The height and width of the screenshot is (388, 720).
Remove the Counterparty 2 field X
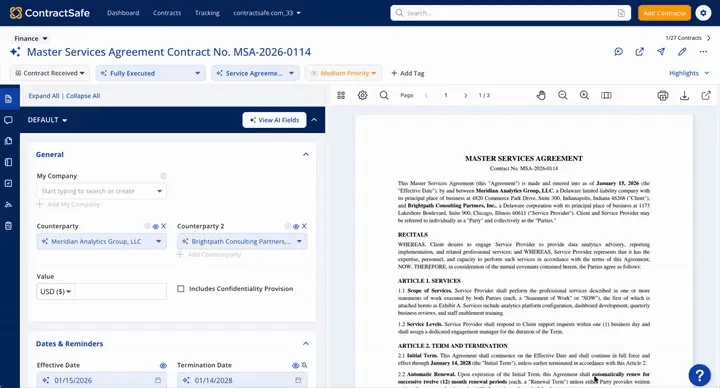[304, 226]
